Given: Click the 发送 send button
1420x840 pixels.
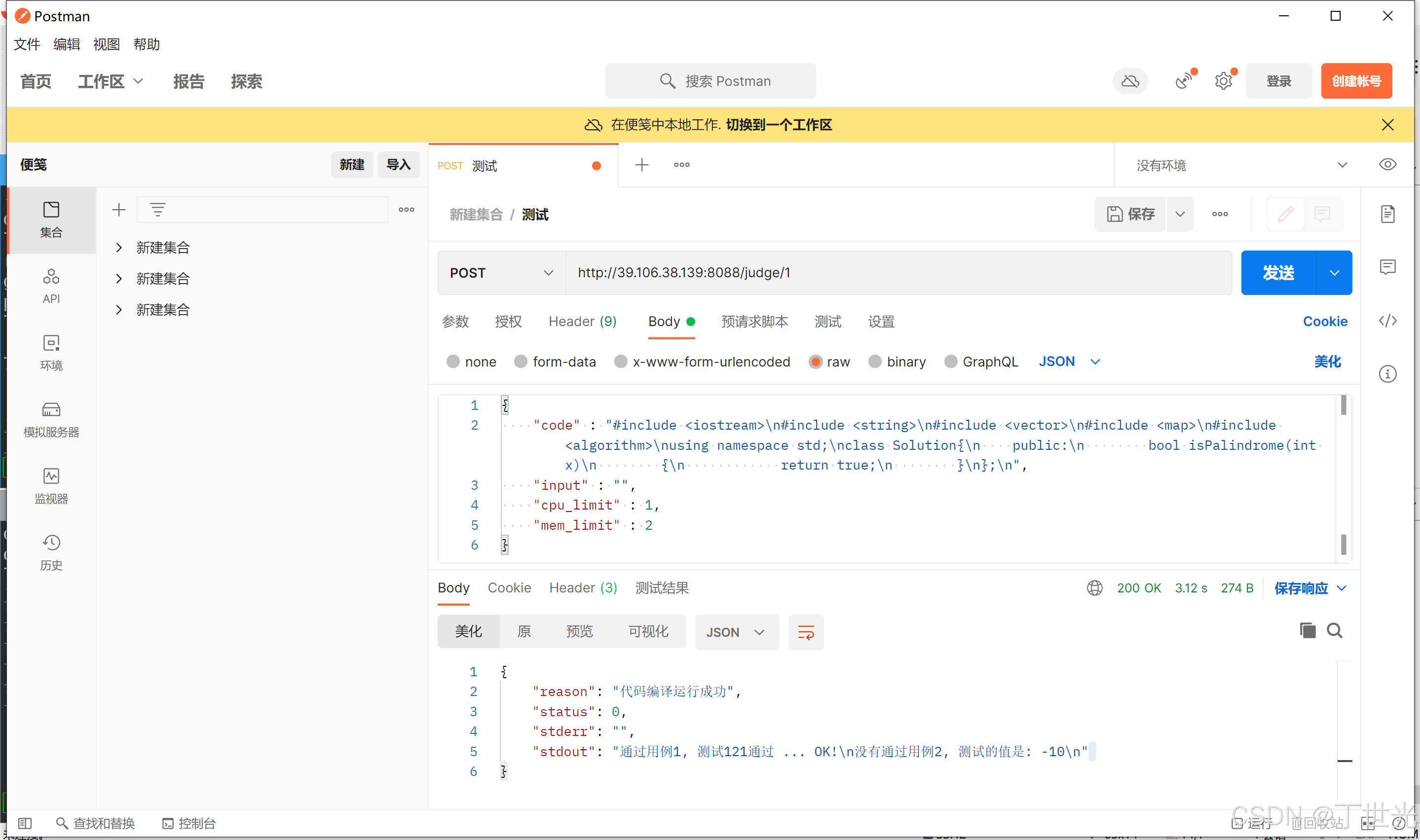Looking at the screenshot, I should (1278, 273).
